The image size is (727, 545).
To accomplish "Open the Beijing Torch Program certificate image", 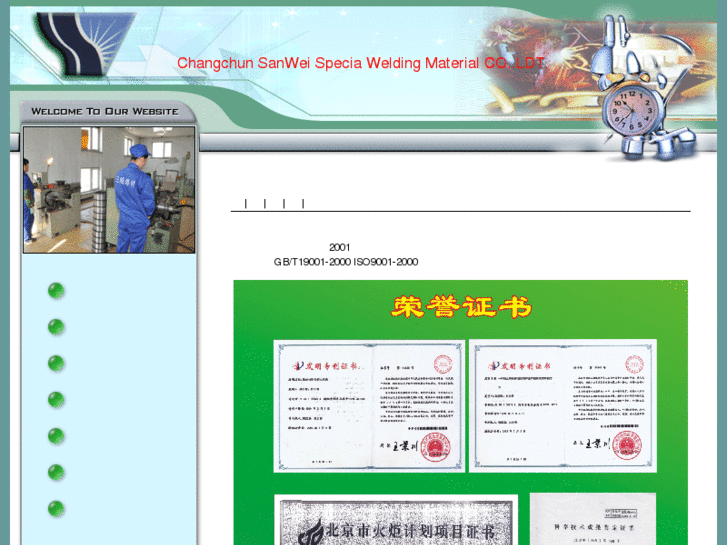I will (x=396, y=519).
